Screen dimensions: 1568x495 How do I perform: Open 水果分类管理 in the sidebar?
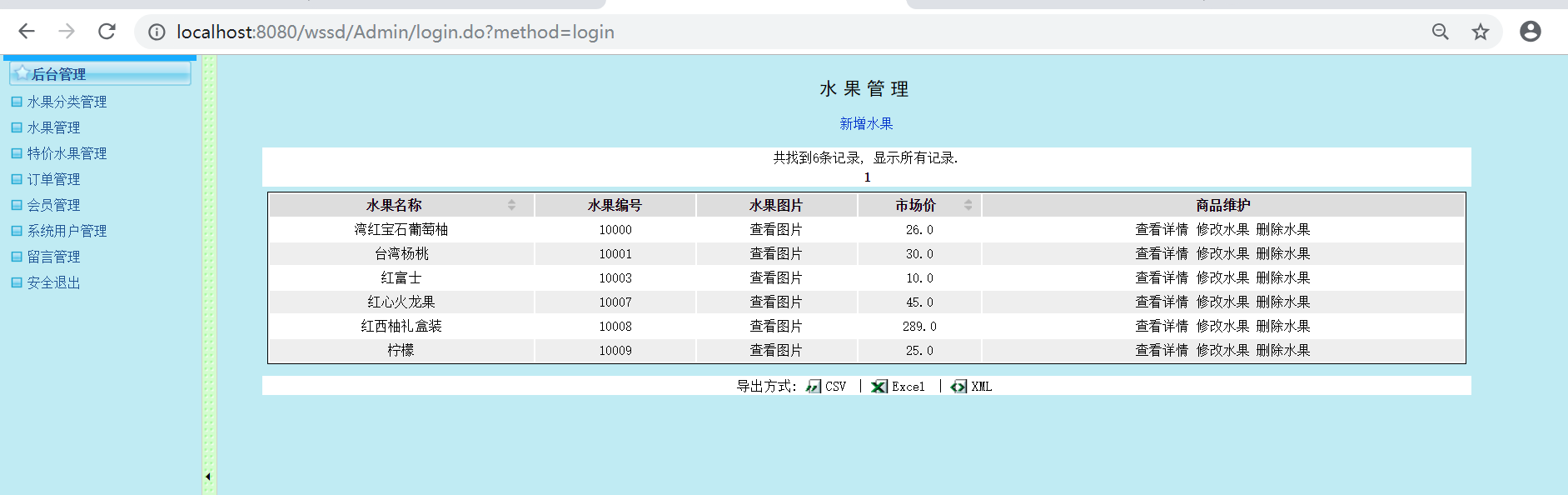pos(67,102)
